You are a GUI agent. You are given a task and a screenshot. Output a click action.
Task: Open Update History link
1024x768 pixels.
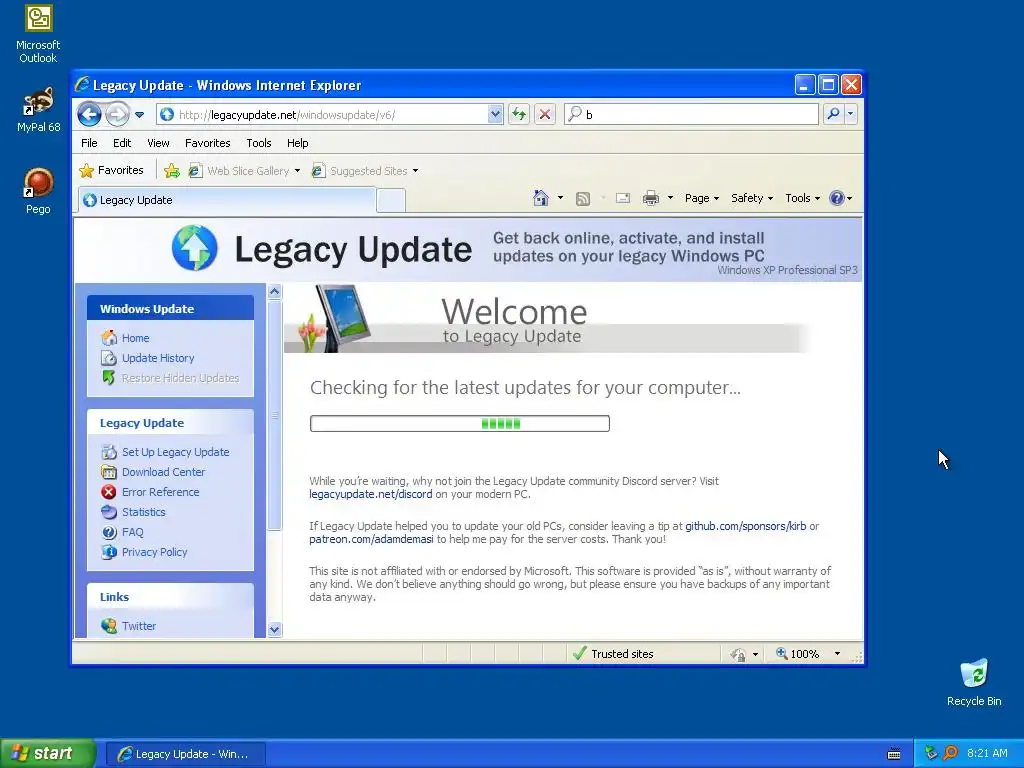[x=158, y=358]
